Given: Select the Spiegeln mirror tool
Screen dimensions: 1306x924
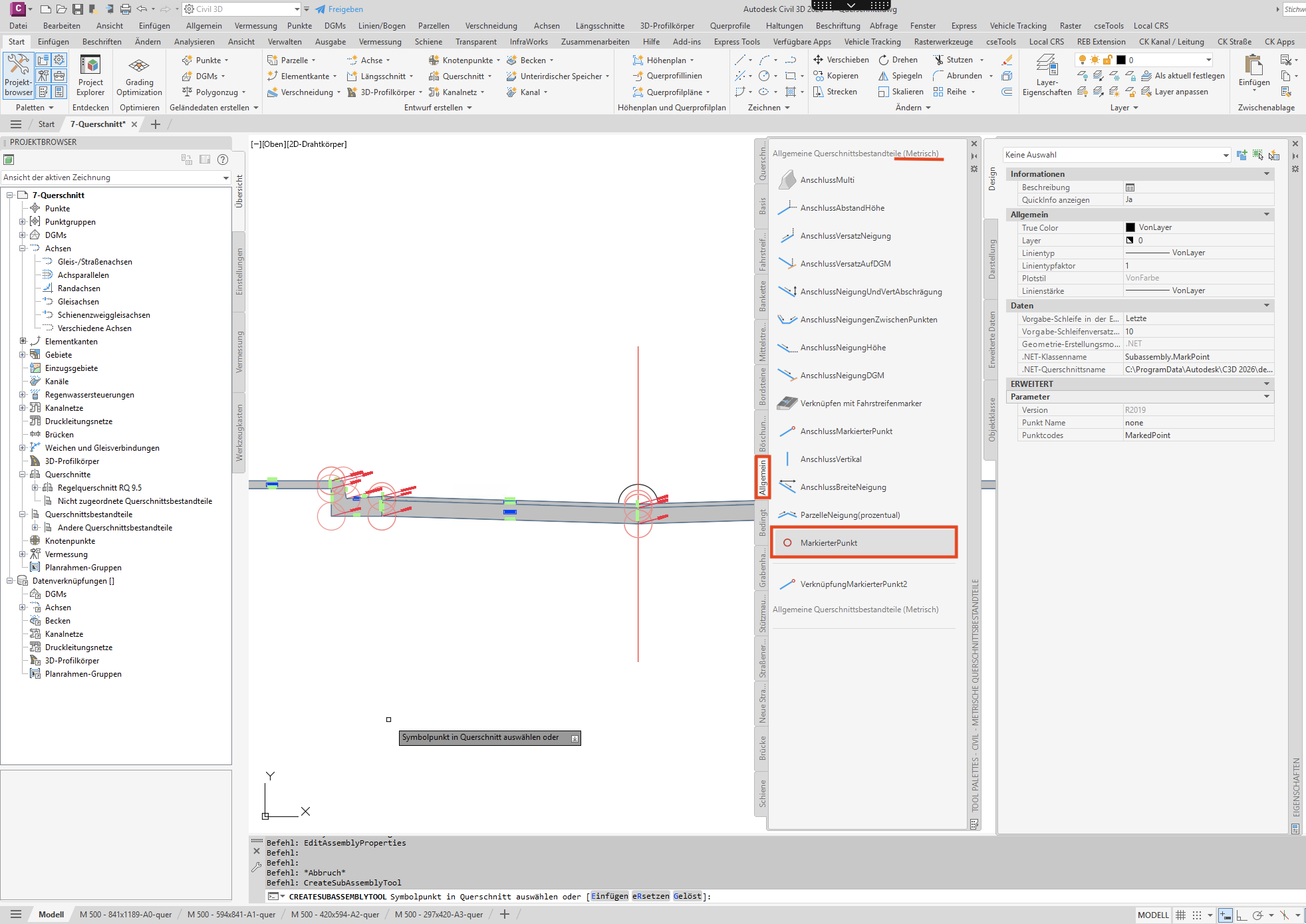Looking at the screenshot, I should click(900, 76).
